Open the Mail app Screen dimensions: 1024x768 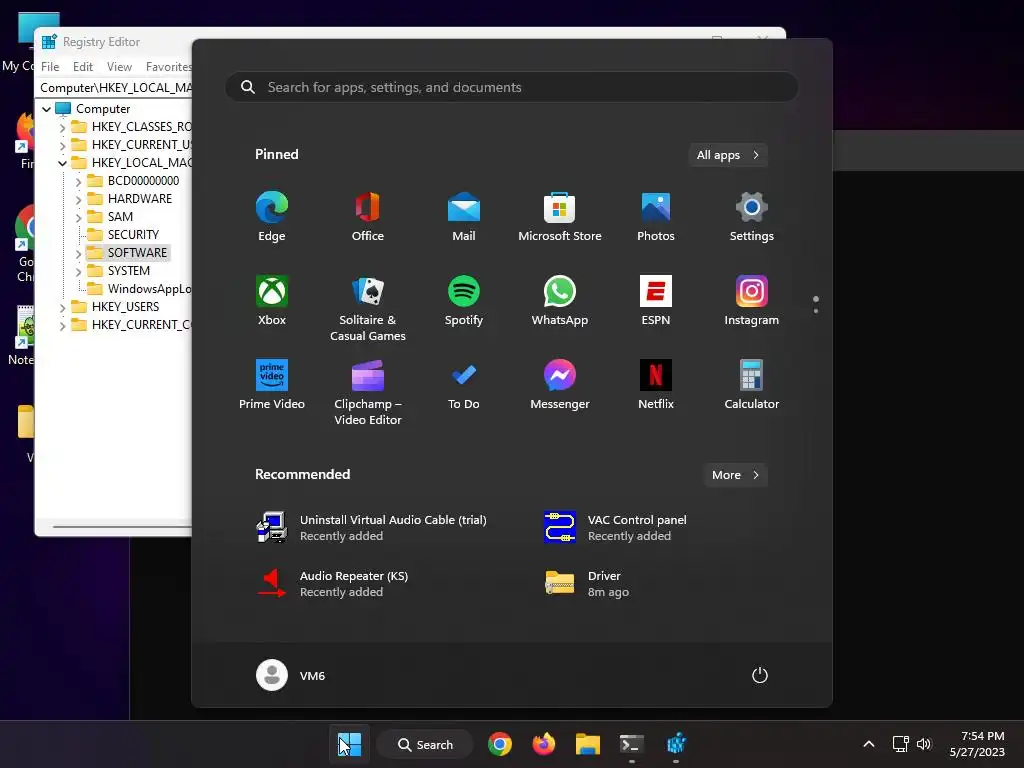click(x=464, y=217)
